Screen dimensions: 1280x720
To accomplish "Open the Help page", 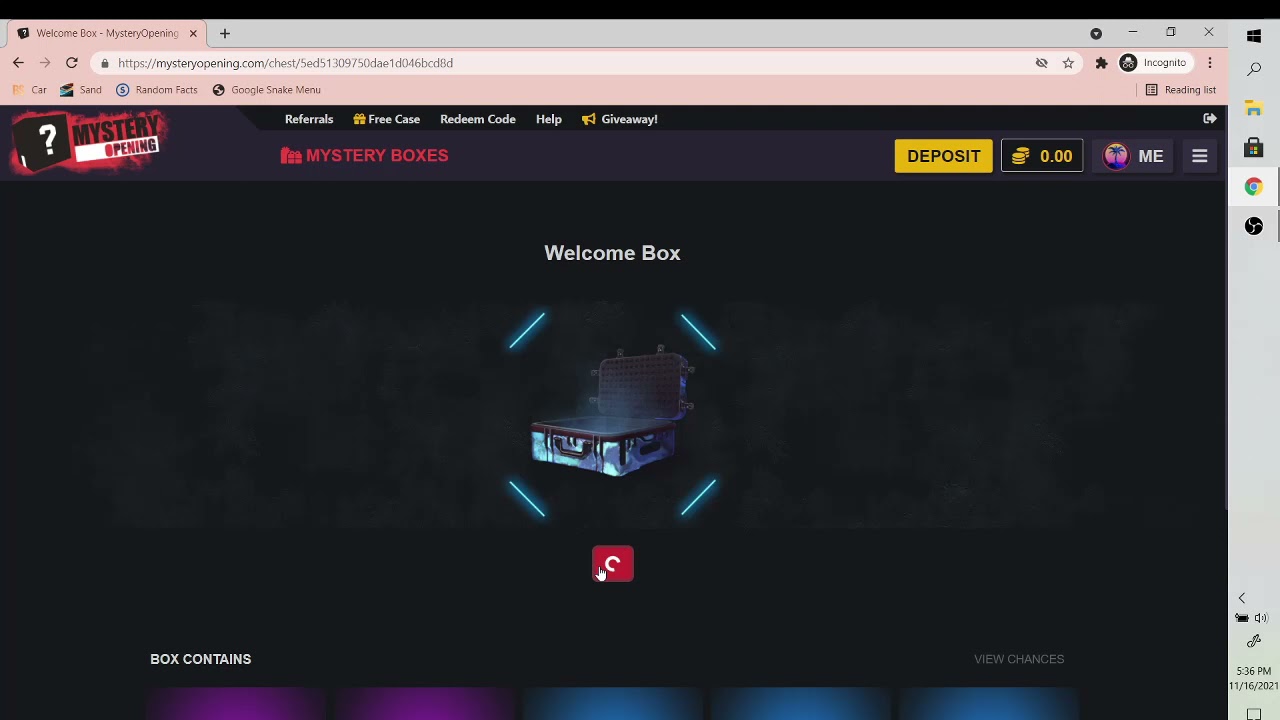I will point(549,119).
